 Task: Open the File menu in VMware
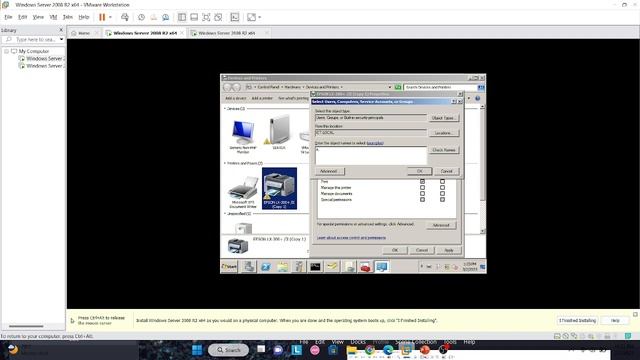[8, 17]
